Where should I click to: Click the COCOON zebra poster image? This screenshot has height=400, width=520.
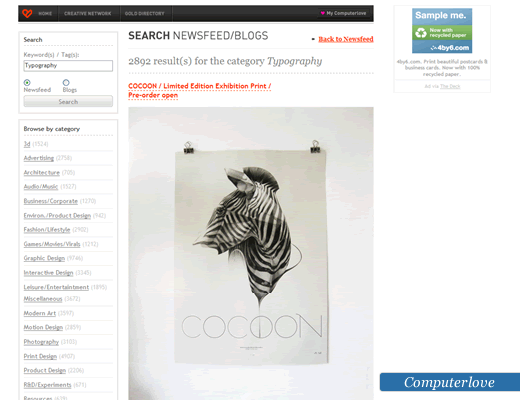point(251,253)
